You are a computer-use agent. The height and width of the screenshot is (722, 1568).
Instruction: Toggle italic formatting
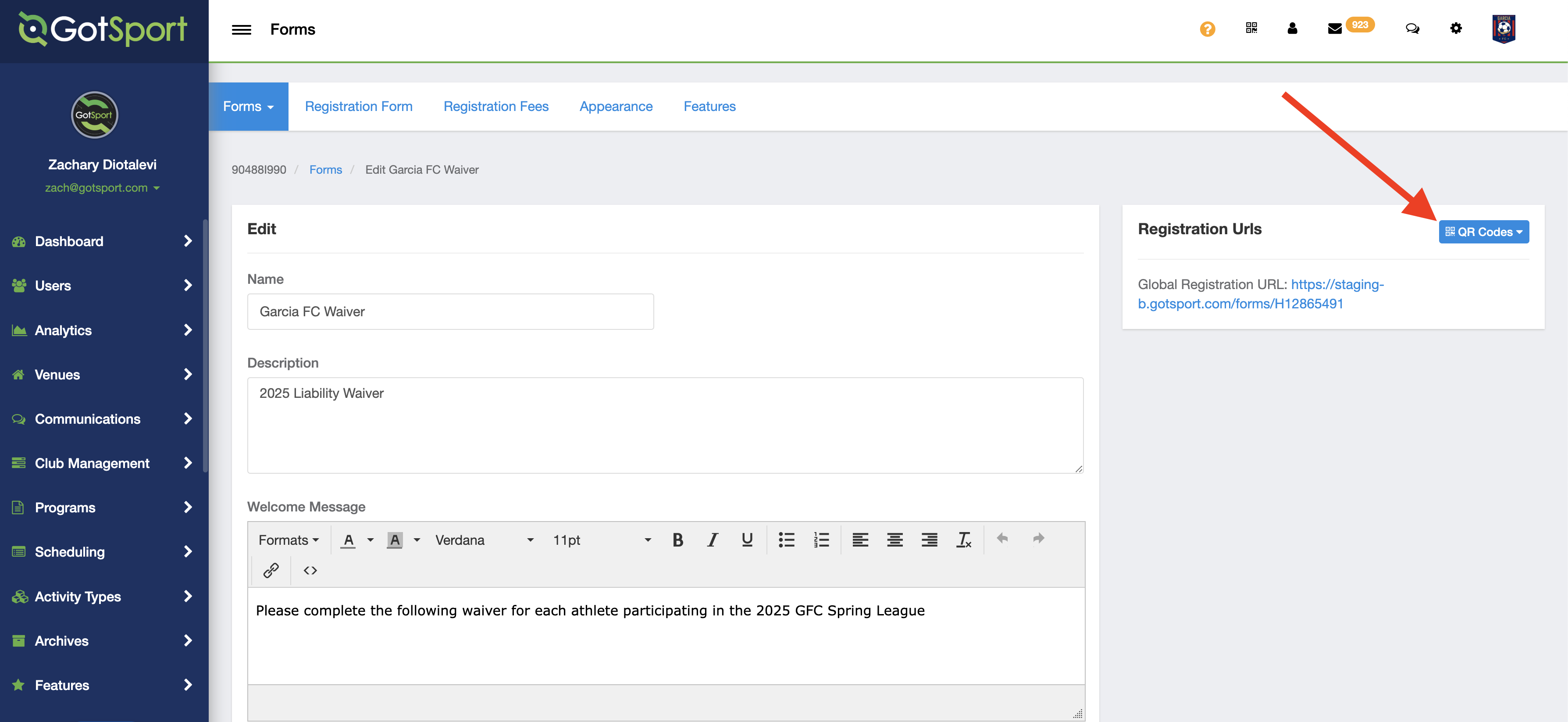coord(712,540)
